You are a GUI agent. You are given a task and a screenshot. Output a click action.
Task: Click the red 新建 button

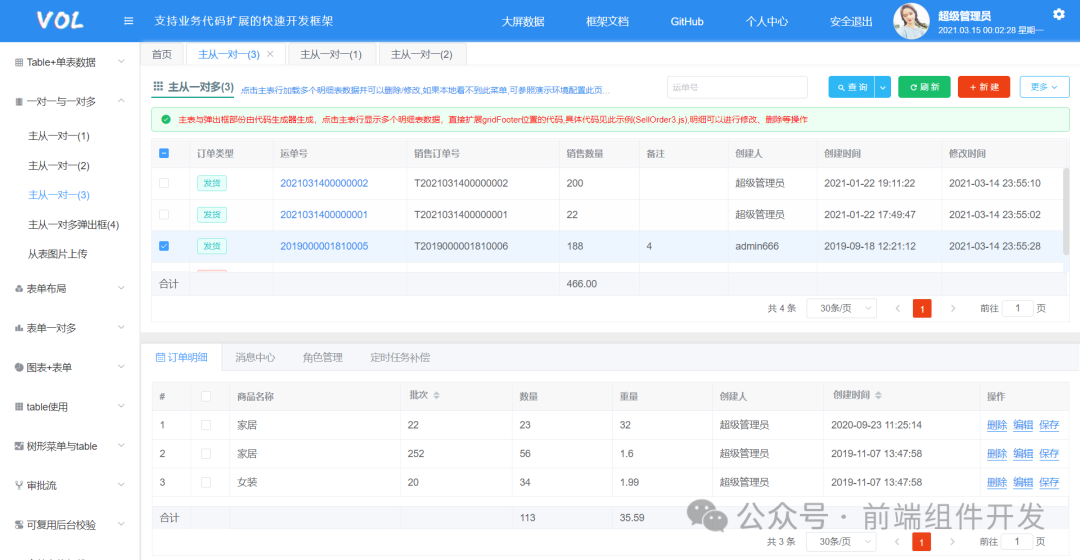pos(984,87)
